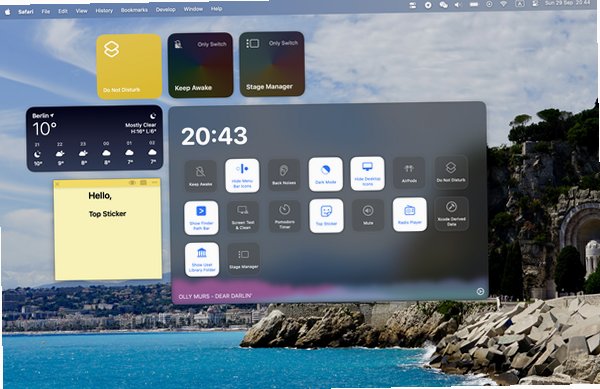Disable Show User Library Folder tile
The height and width of the screenshot is (389, 600).
click(x=202, y=259)
